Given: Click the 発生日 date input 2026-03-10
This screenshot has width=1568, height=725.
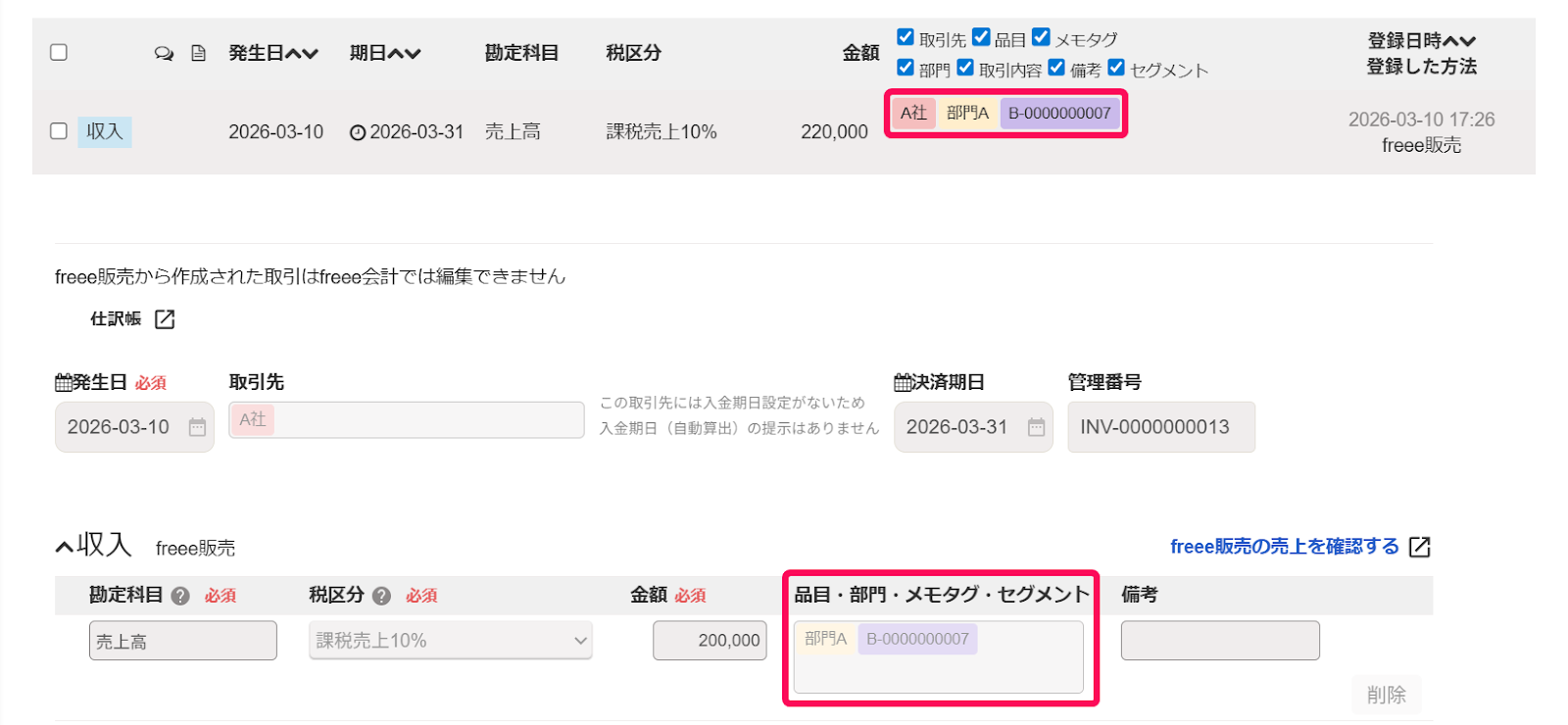Looking at the screenshot, I should point(134,427).
